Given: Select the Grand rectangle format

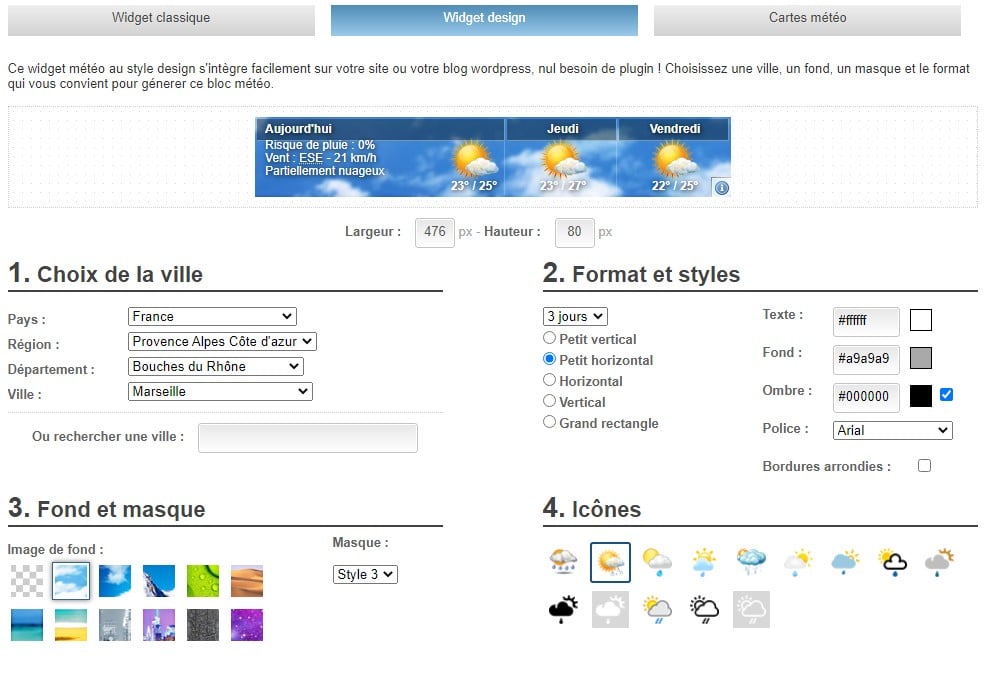Looking at the screenshot, I should pyautogui.click(x=549, y=422).
